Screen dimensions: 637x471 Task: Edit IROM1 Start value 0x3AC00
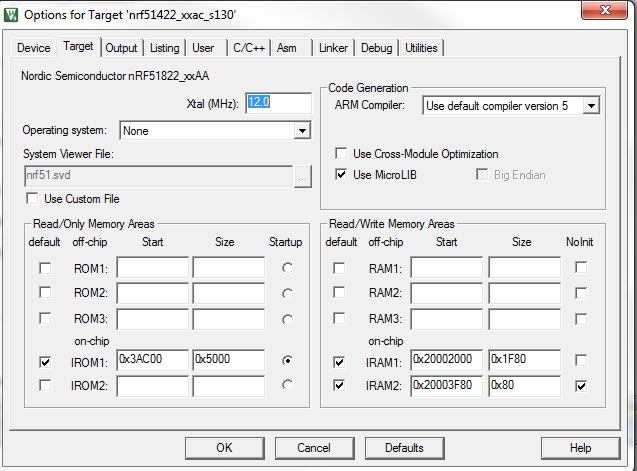153,360
